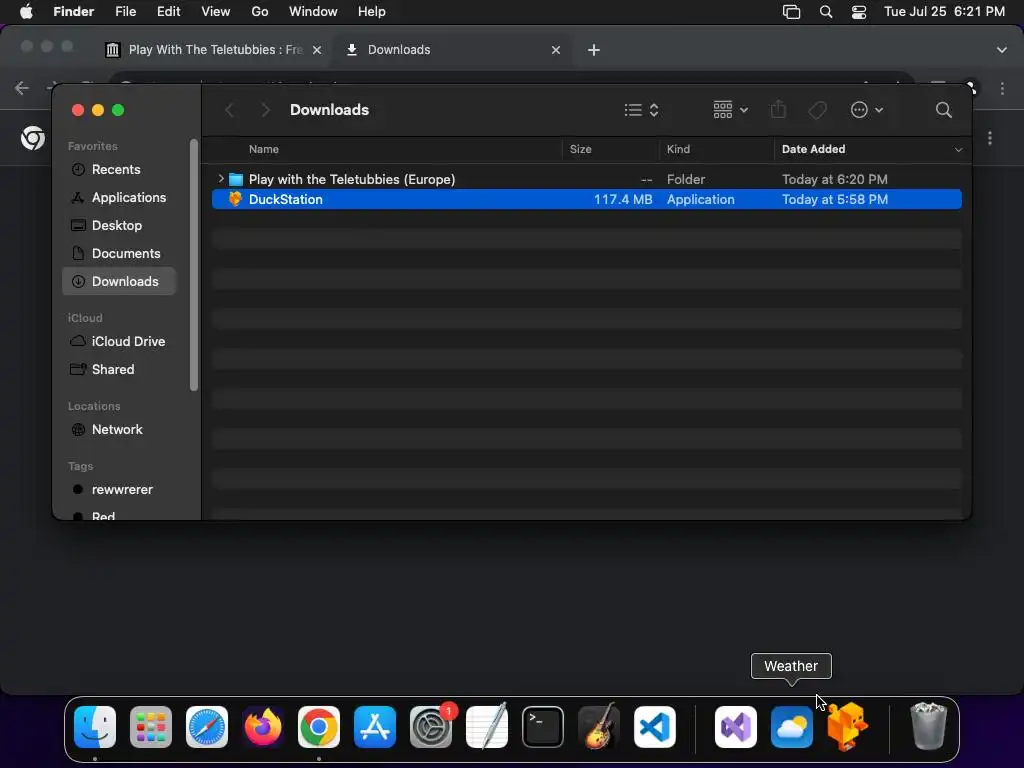
Task: Select Applications in Finder sidebar
Action: (119, 198)
